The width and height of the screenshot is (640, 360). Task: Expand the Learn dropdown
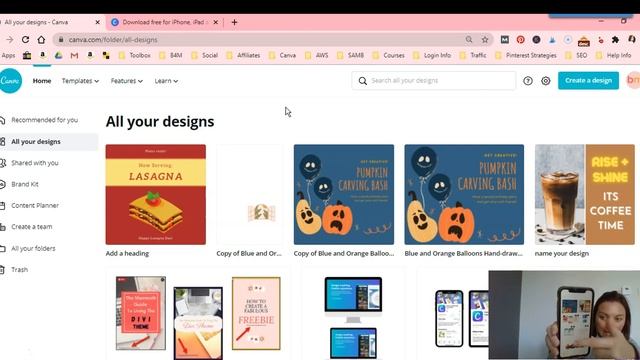click(166, 81)
